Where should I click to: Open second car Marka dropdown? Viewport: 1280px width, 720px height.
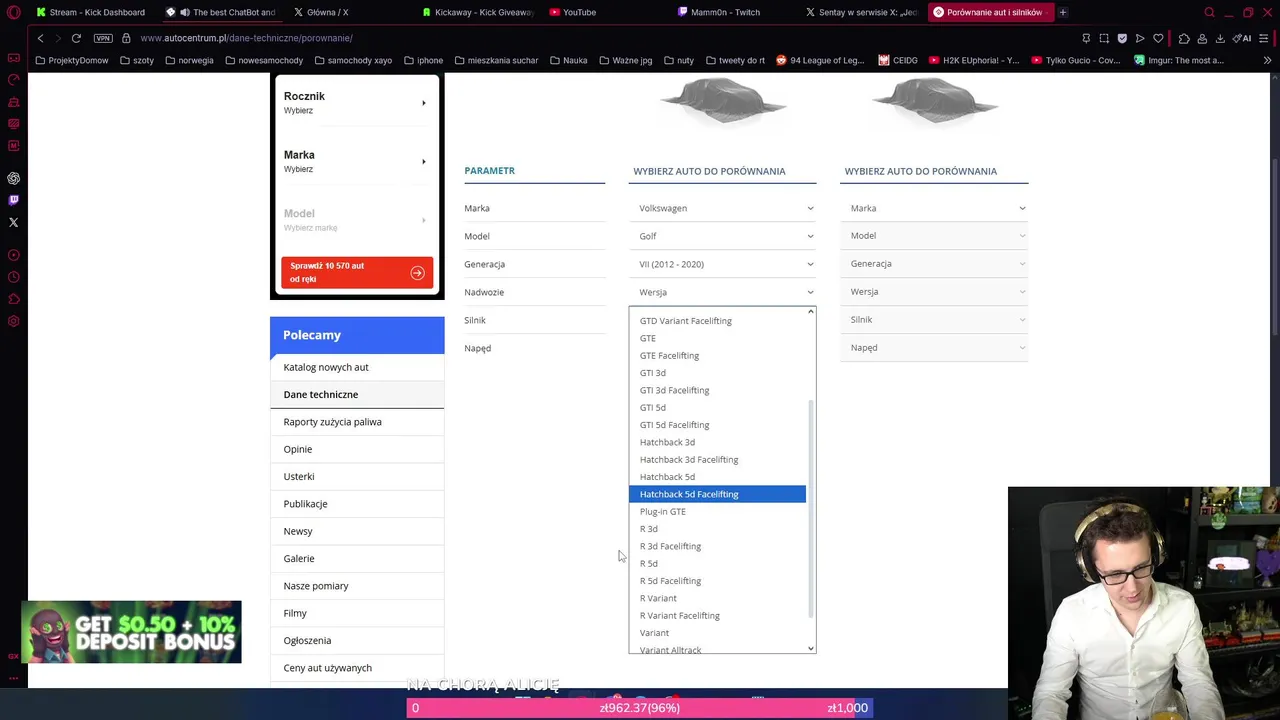click(936, 208)
